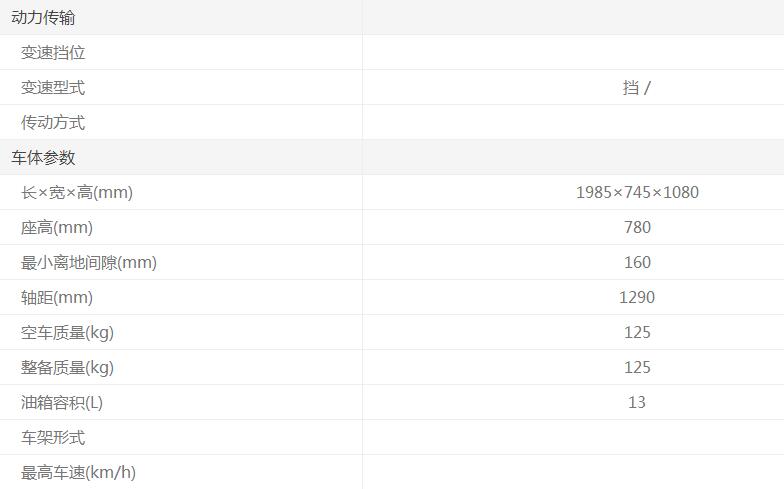This screenshot has width=784, height=489.
Task: Click the 车体参数 section header
Action: 43,158
